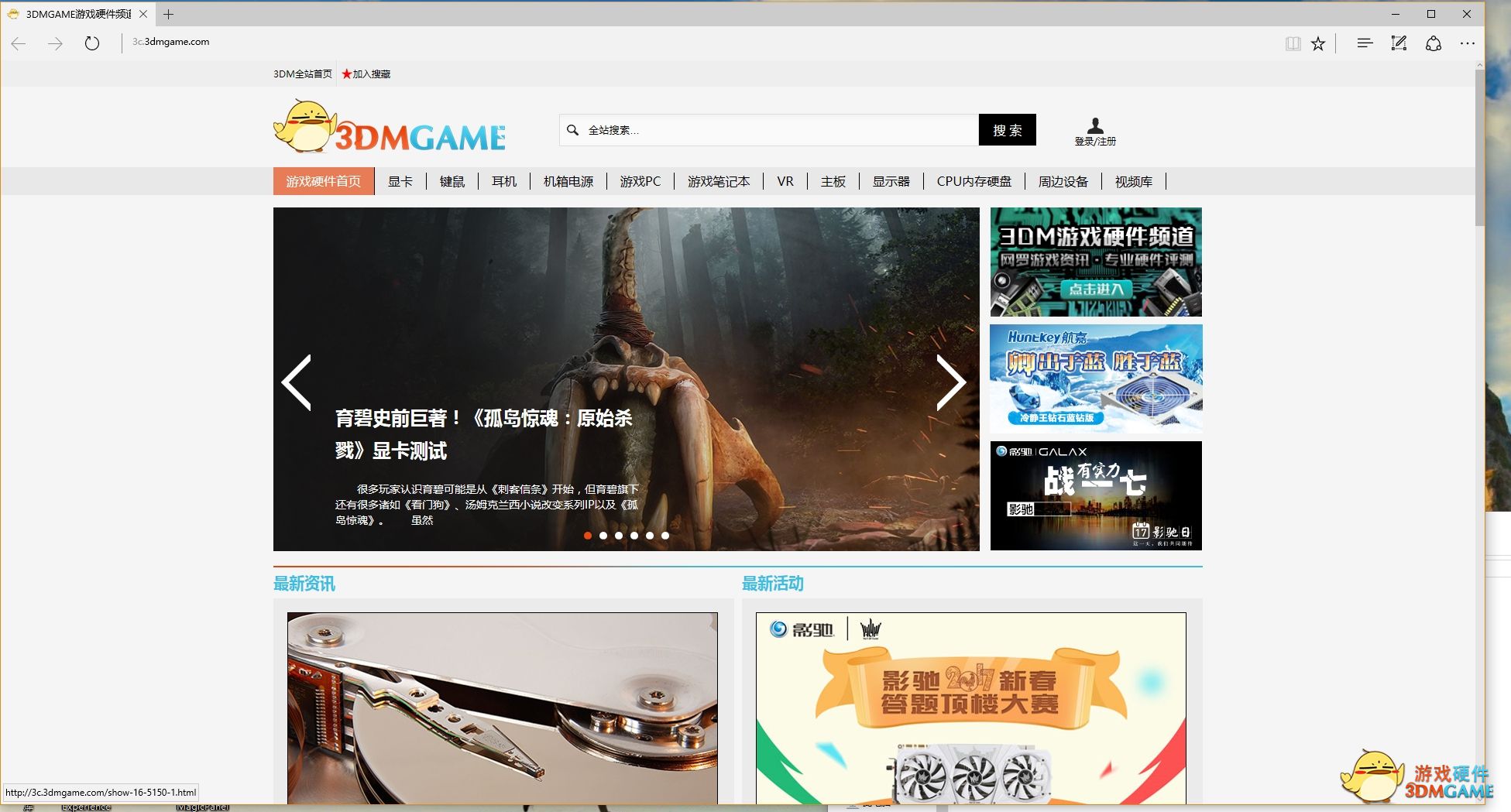Click the 3DMGAME logo
Image resolution: width=1511 pixels, height=812 pixels.
[390, 126]
